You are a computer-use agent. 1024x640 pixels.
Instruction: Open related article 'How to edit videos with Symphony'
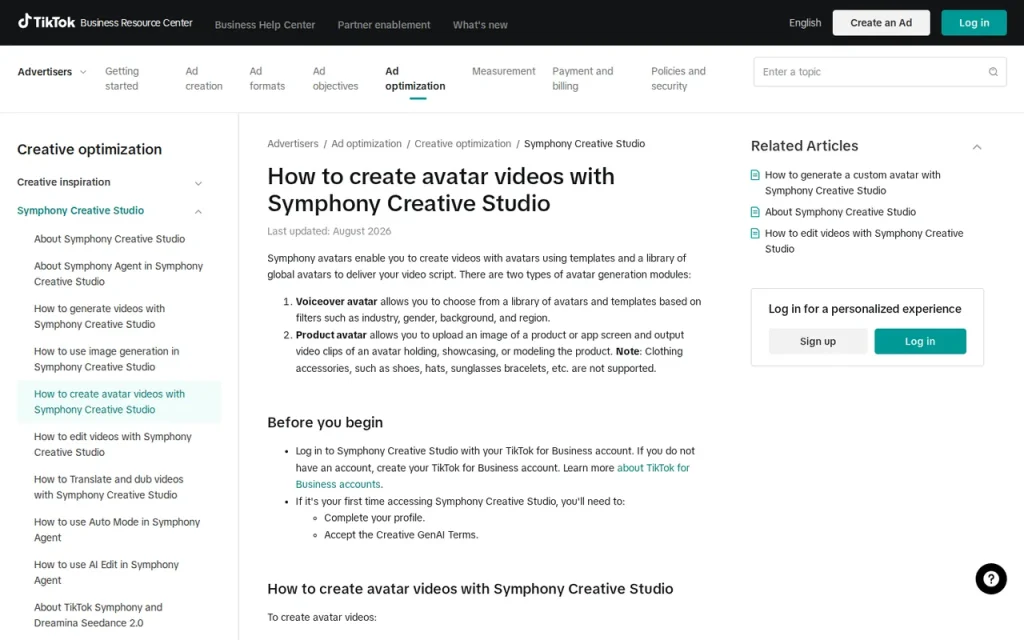pyautogui.click(x=863, y=241)
